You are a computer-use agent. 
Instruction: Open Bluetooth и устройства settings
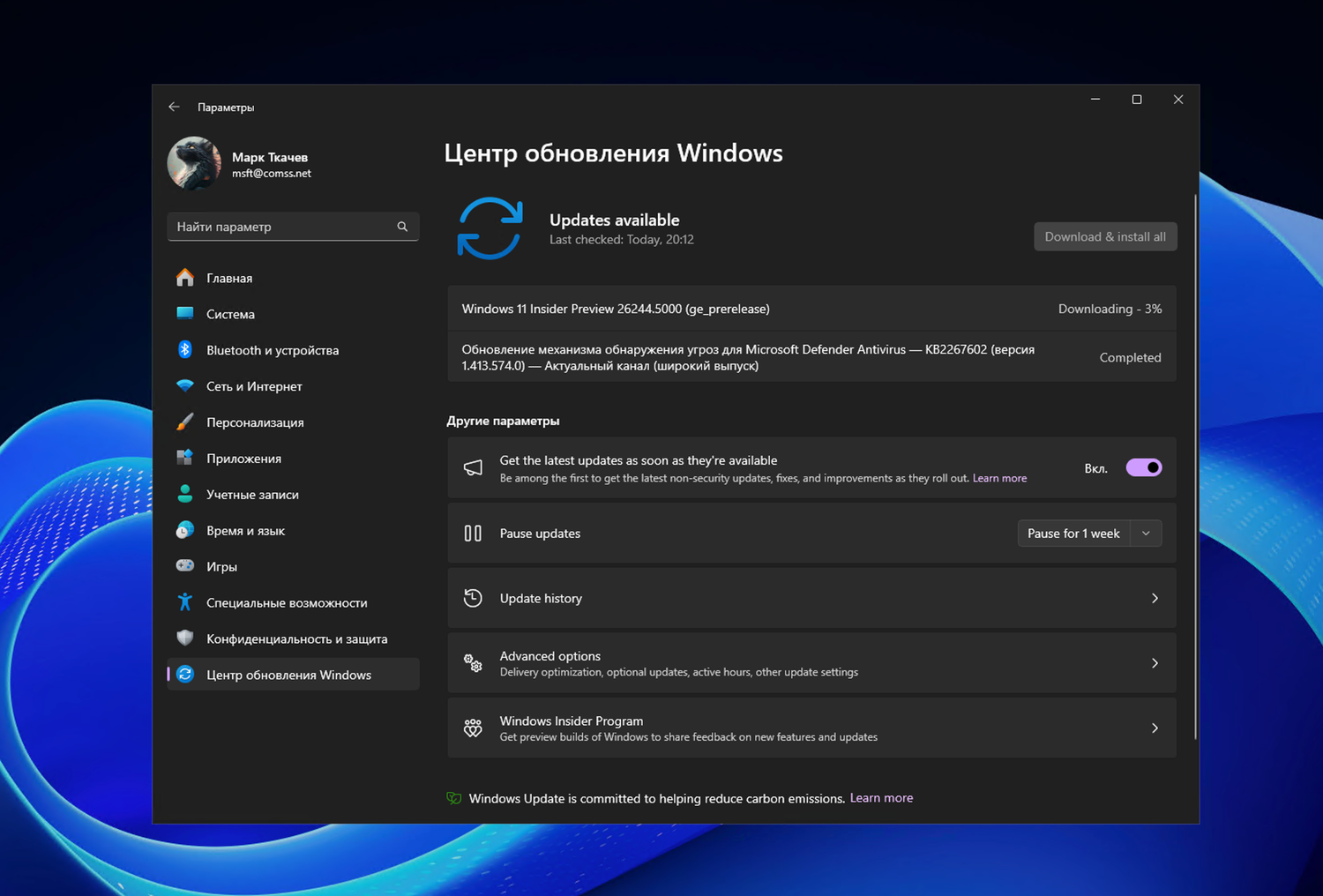[x=273, y=350]
